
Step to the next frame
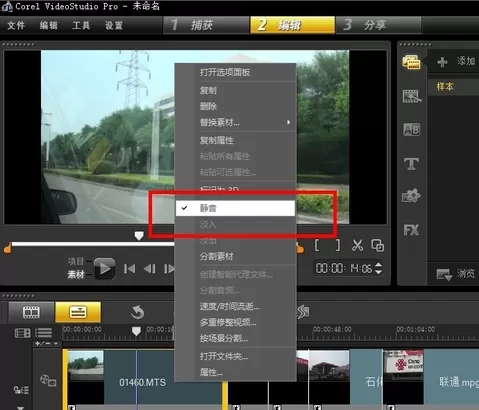point(169,269)
